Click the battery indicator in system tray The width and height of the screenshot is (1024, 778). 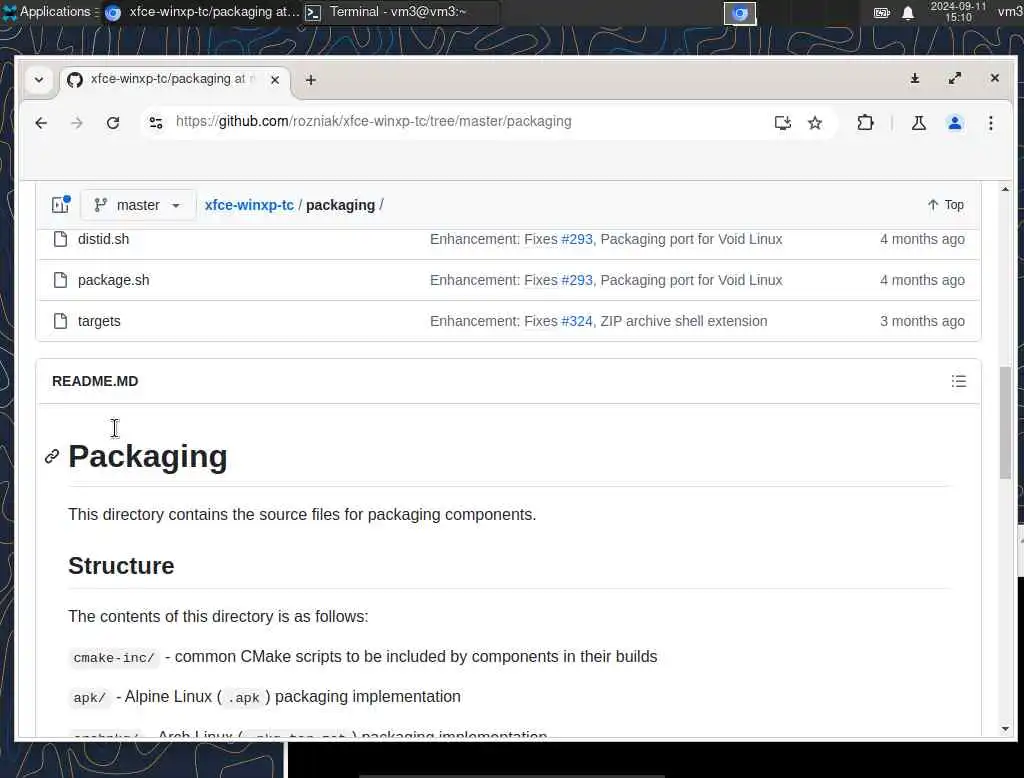[882, 12]
